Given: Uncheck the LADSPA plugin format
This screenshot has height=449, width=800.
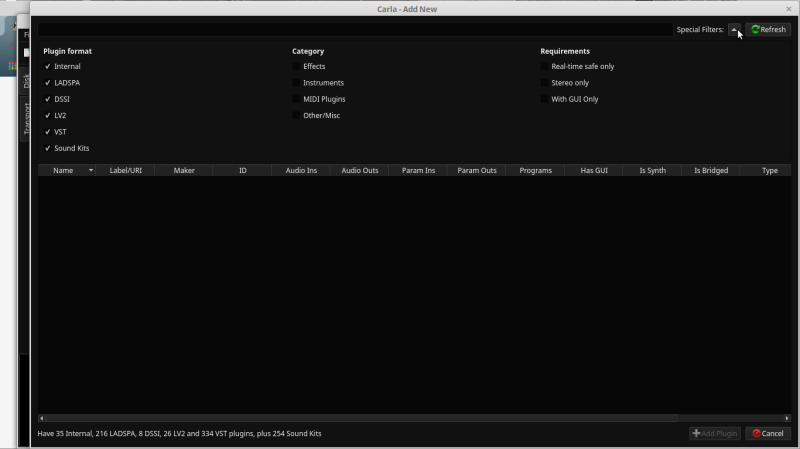Looking at the screenshot, I should 62,83.
